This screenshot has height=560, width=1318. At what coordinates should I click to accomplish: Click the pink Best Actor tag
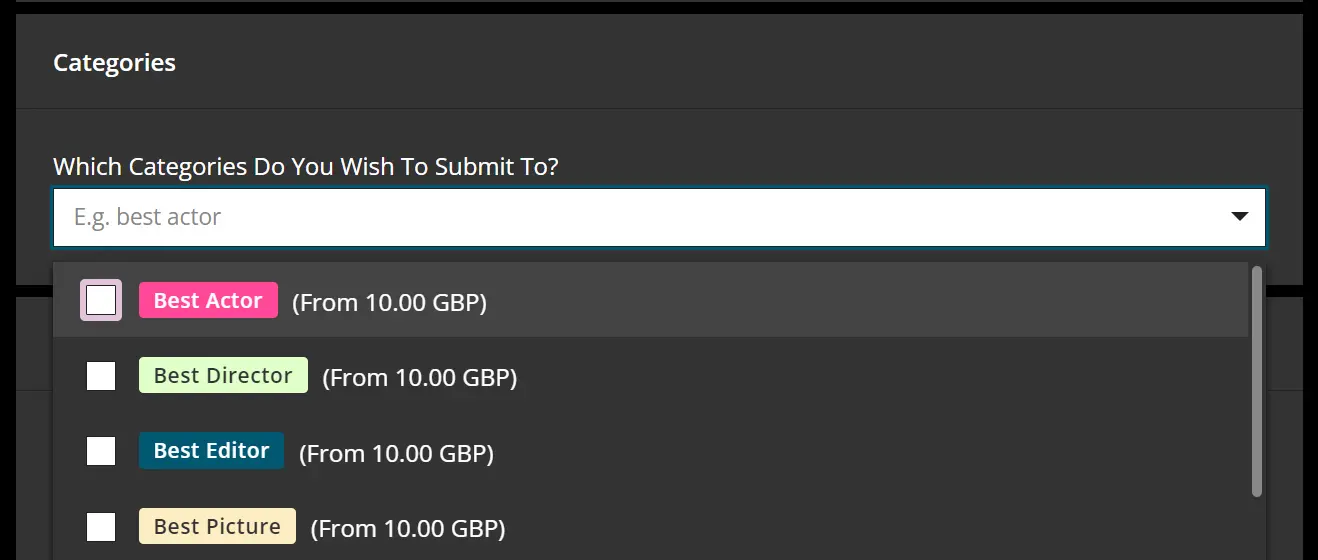[208, 300]
